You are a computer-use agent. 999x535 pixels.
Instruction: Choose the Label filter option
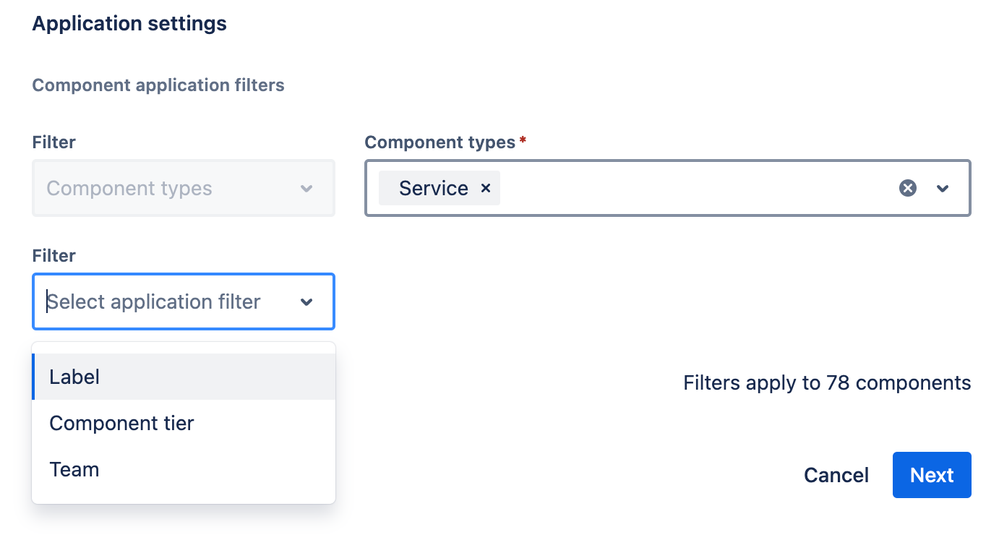click(x=184, y=377)
